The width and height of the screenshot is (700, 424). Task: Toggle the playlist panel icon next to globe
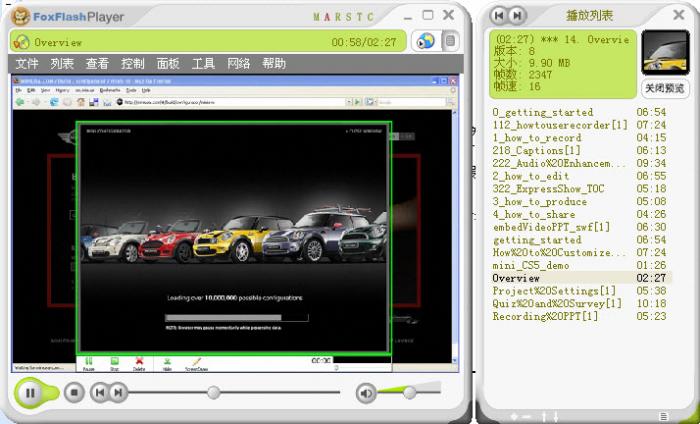(x=450, y=41)
